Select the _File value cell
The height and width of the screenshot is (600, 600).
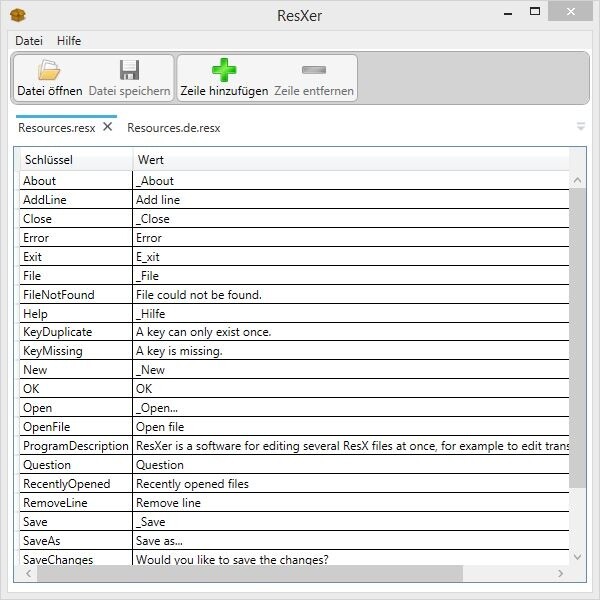tap(351, 276)
